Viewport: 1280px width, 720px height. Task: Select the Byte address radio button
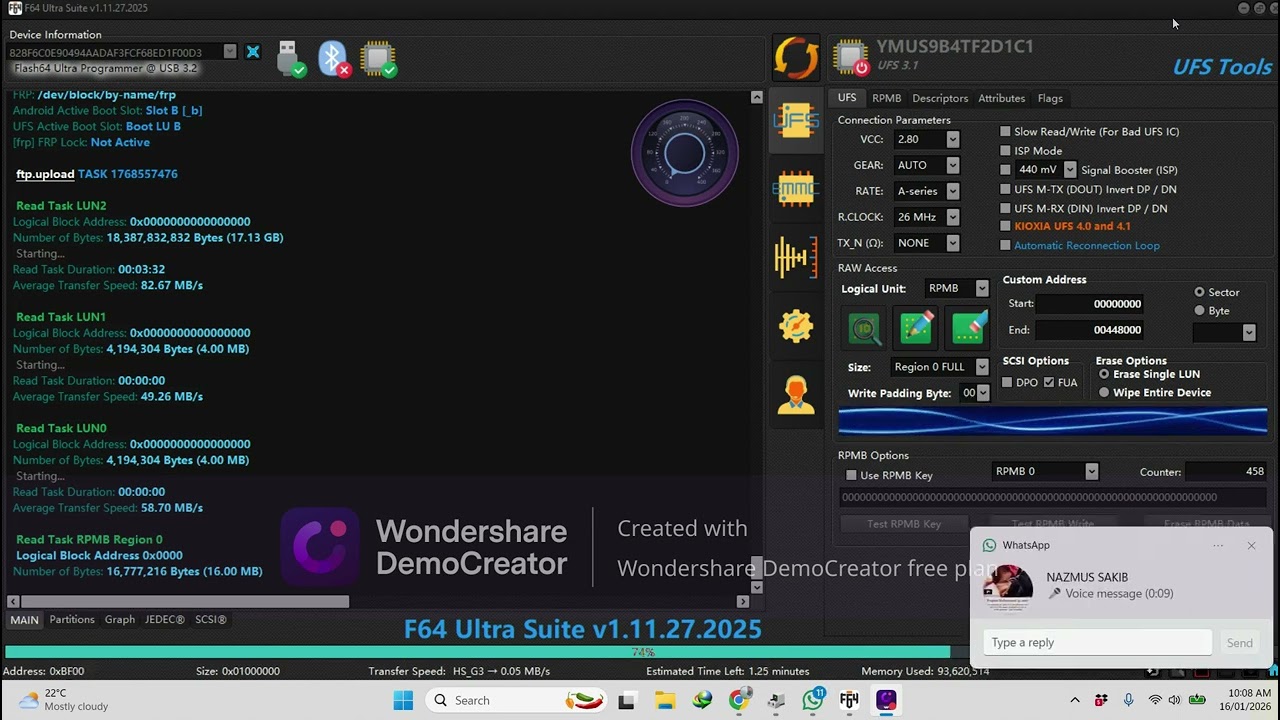pos(1199,311)
